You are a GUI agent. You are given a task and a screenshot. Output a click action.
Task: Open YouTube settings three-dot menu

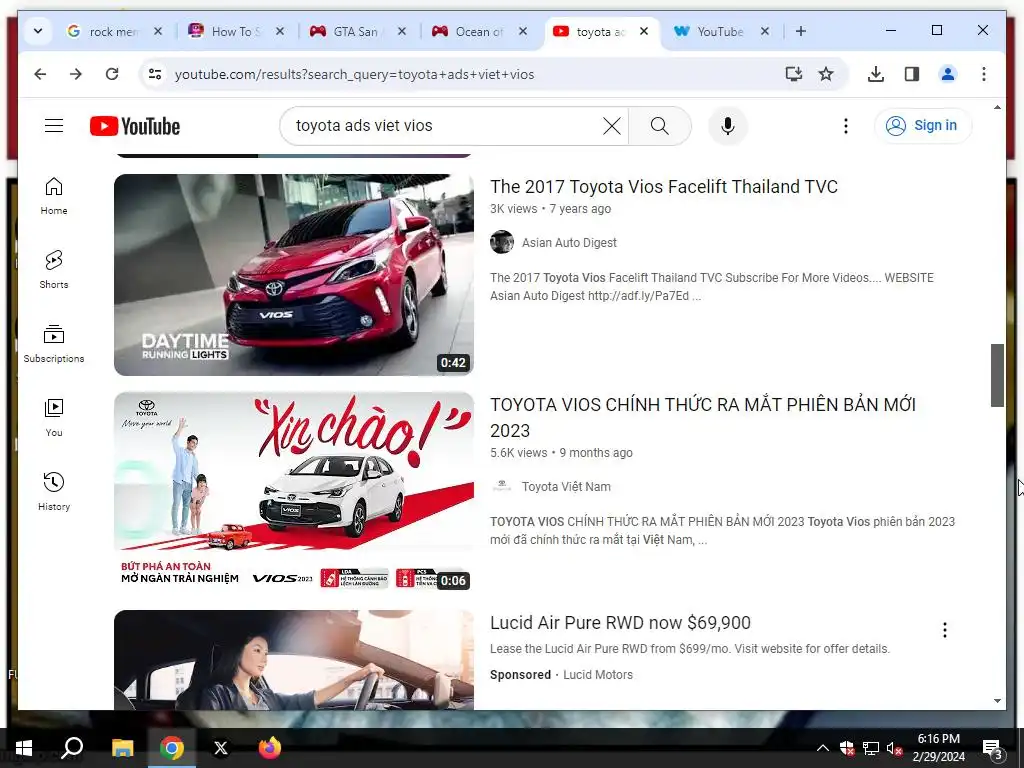(x=846, y=125)
